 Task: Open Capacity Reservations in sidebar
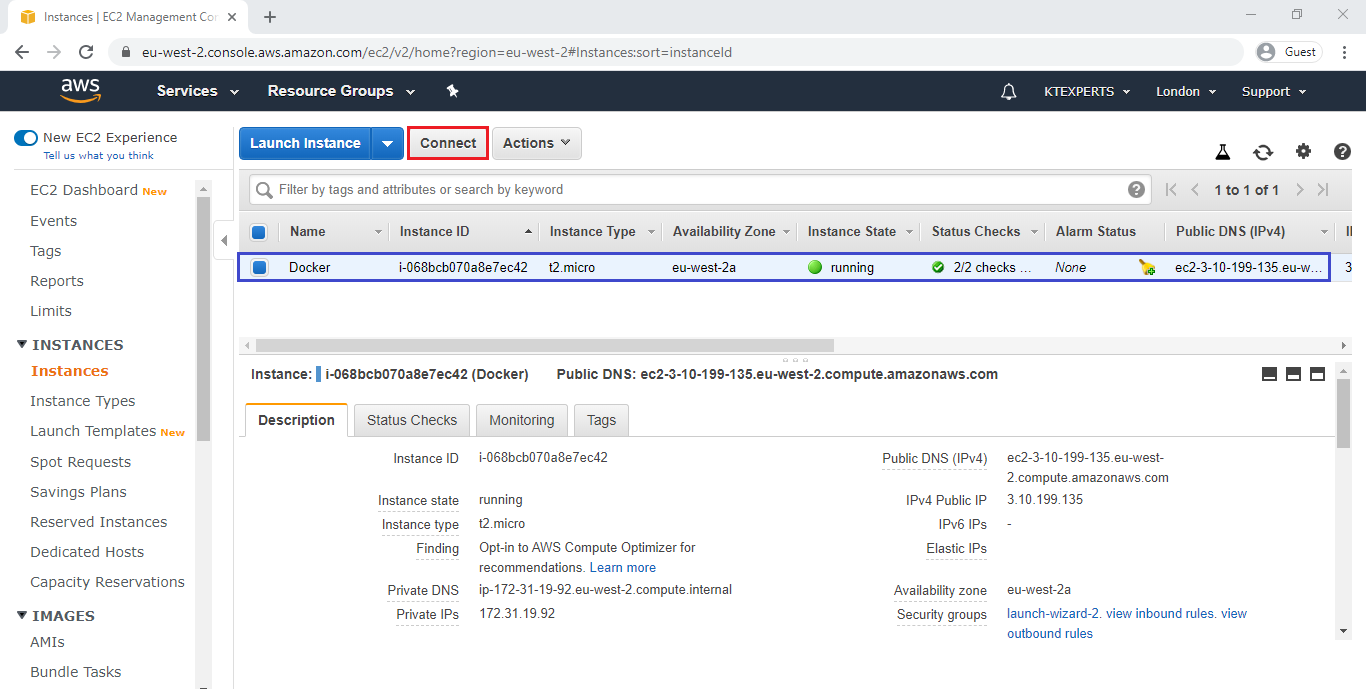[x=108, y=582]
